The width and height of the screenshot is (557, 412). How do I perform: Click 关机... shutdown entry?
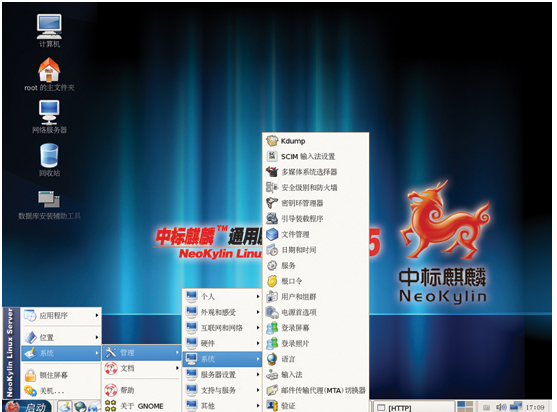(x=61, y=391)
